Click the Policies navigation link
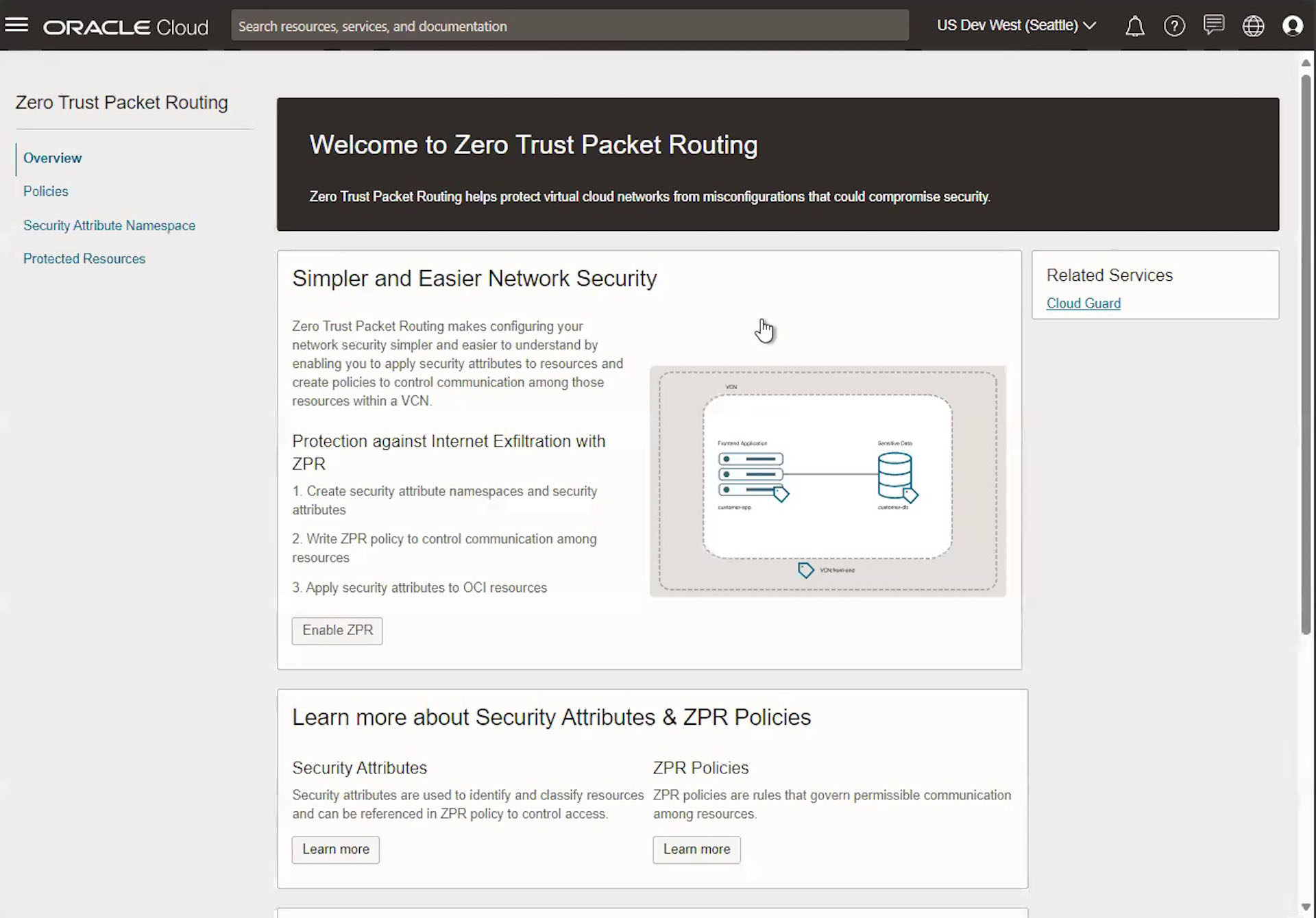The height and width of the screenshot is (918, 1316). point(46,191)
